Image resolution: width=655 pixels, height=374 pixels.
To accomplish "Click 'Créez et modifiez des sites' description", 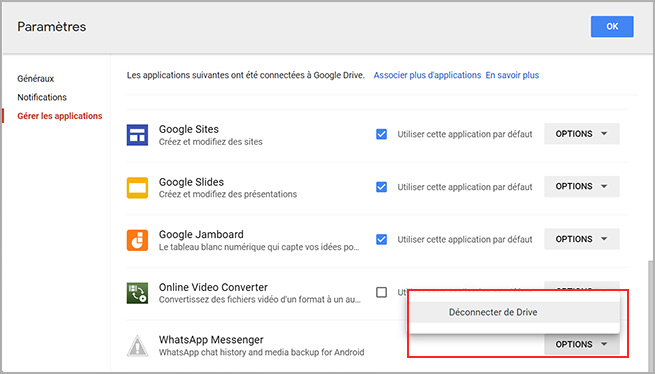I will [x=211, y=142].
